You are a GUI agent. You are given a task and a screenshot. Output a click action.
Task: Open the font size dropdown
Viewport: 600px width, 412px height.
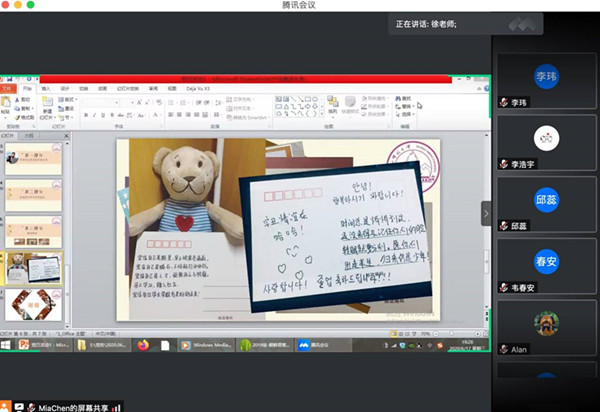tap(132, 103)
